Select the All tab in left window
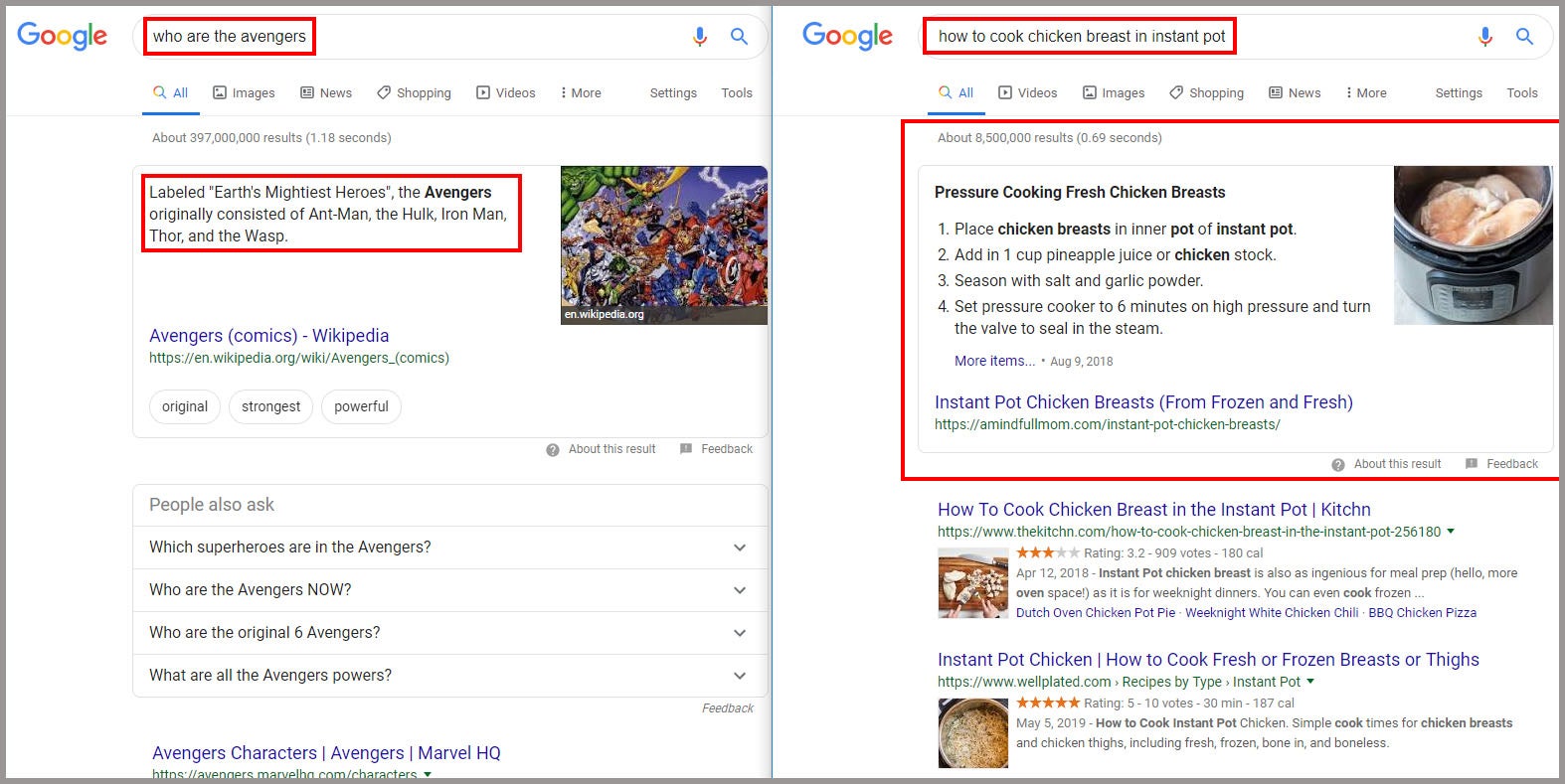Viewport: 1565px width, 784px height. pyautogui.click(x=170, y=92)
